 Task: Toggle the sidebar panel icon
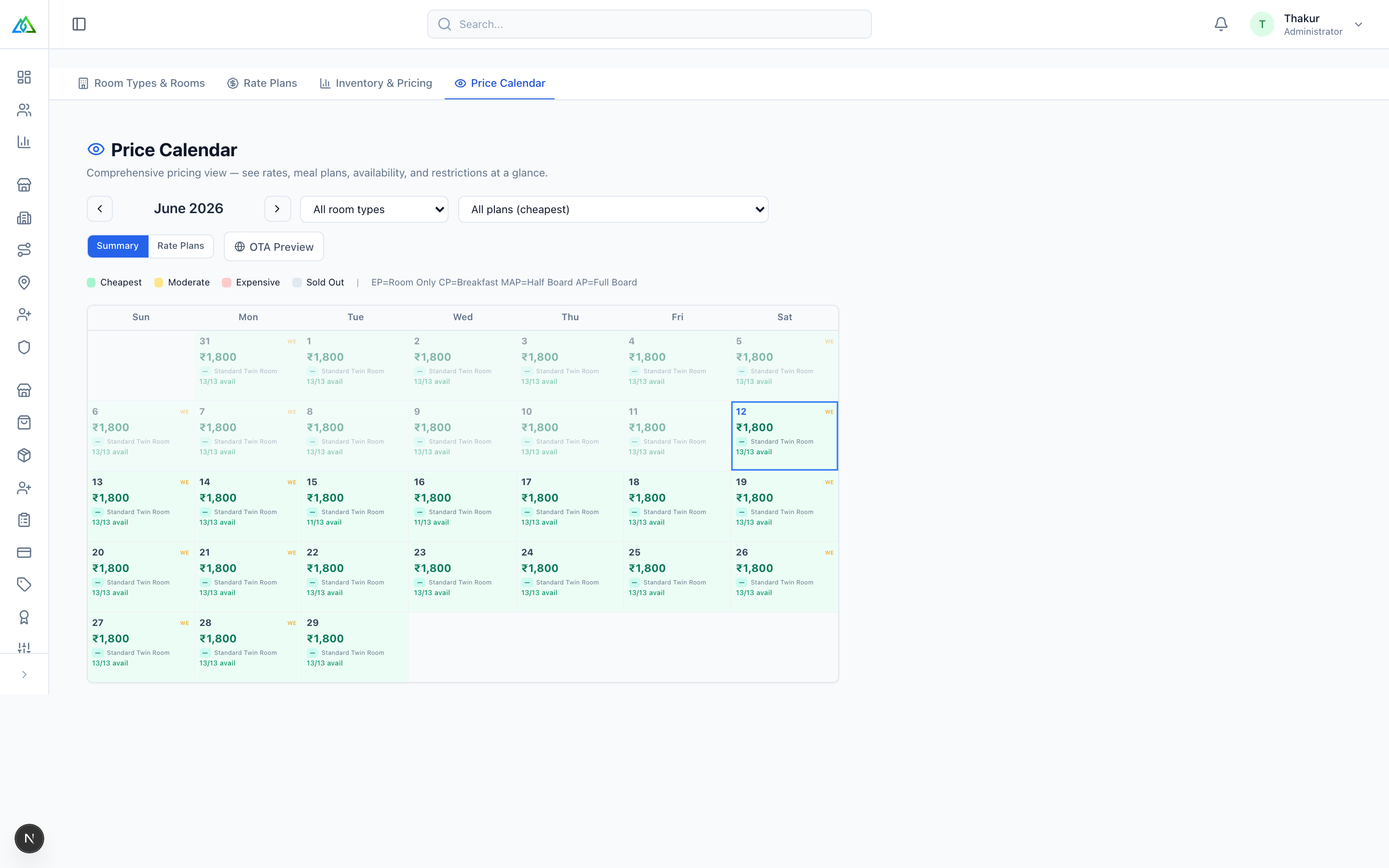pyautogui.click(x=79, y=24)
